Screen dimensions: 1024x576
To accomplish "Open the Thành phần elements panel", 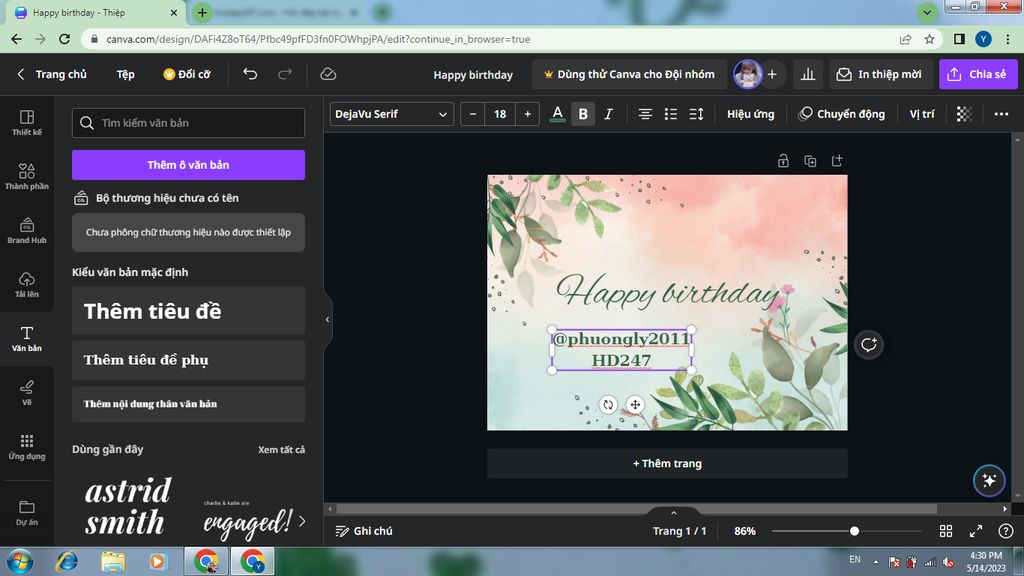I will [27, 176].
